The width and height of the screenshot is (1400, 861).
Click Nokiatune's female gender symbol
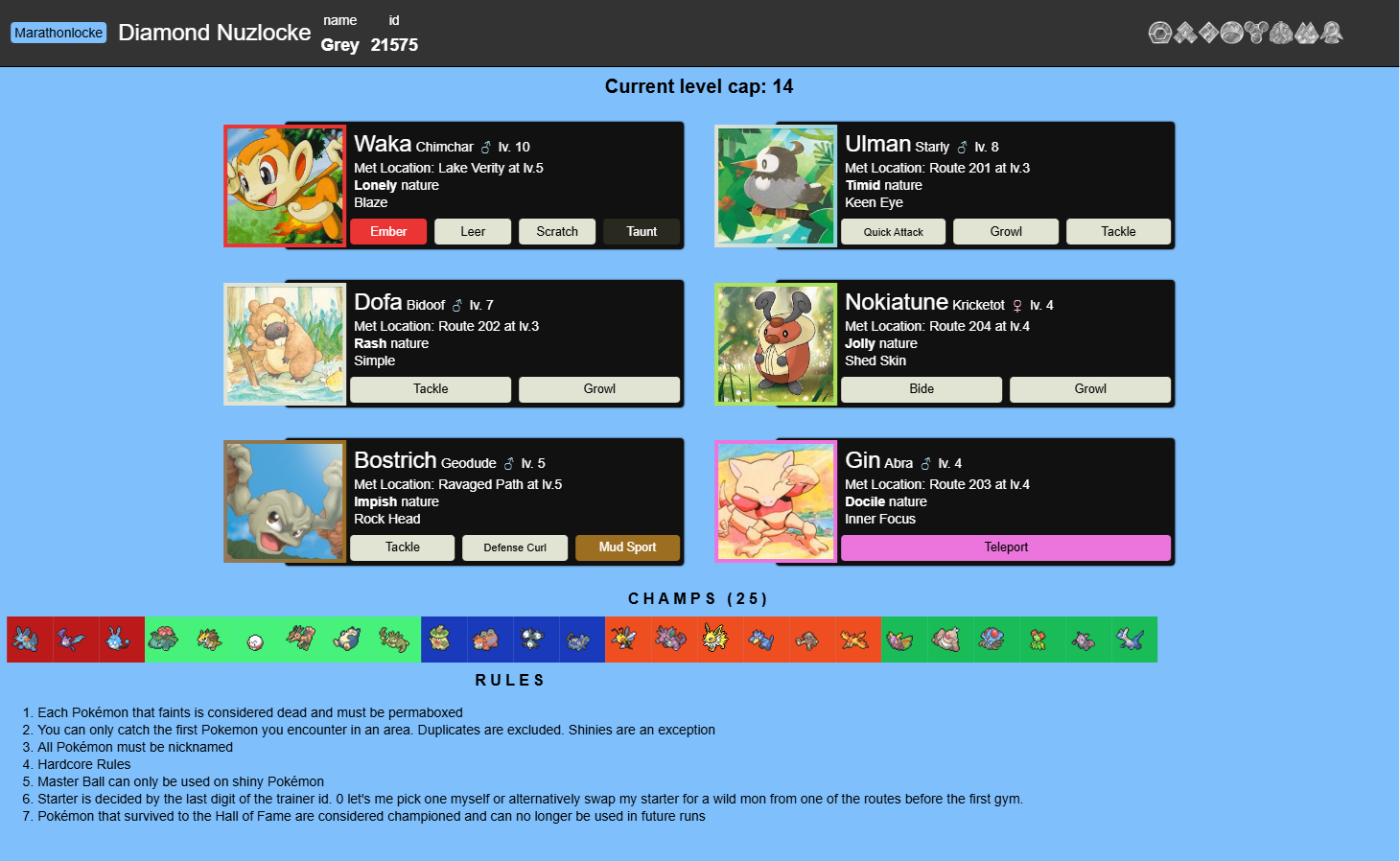[x=1017, y=305]
